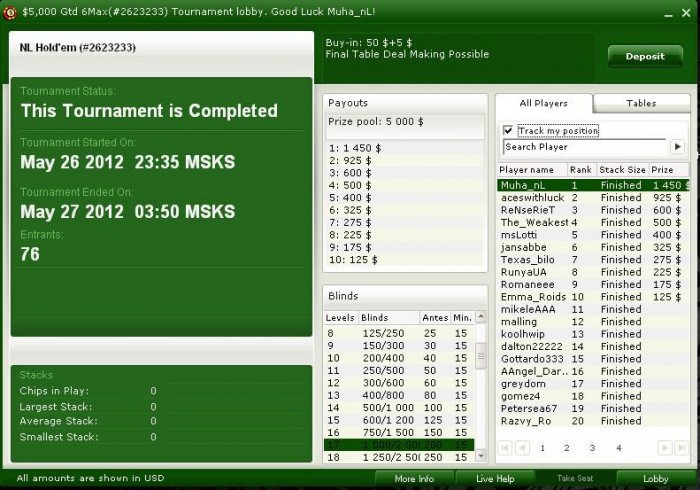This screenshot has width=700, height=490.
Task: Select blinds level 8 row 125/250
Action: [399, 333]
